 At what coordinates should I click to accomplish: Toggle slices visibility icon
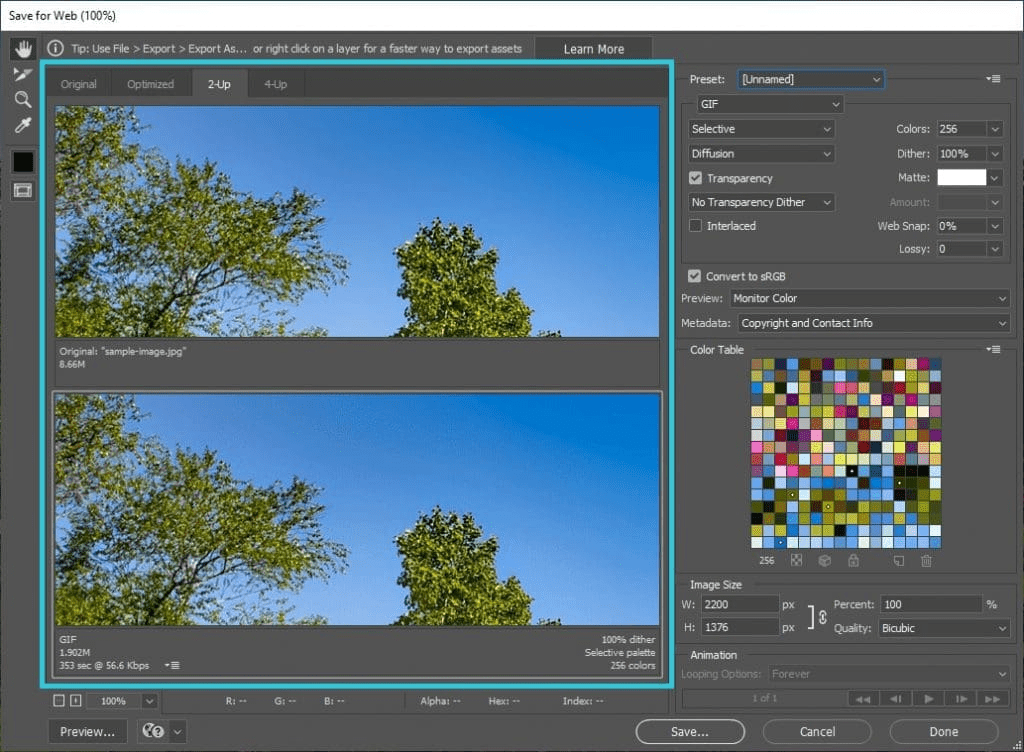(x=23, y=191)
